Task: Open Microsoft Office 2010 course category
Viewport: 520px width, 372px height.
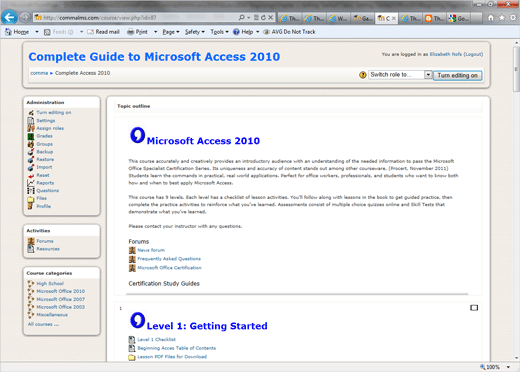Action: point(60,291)
